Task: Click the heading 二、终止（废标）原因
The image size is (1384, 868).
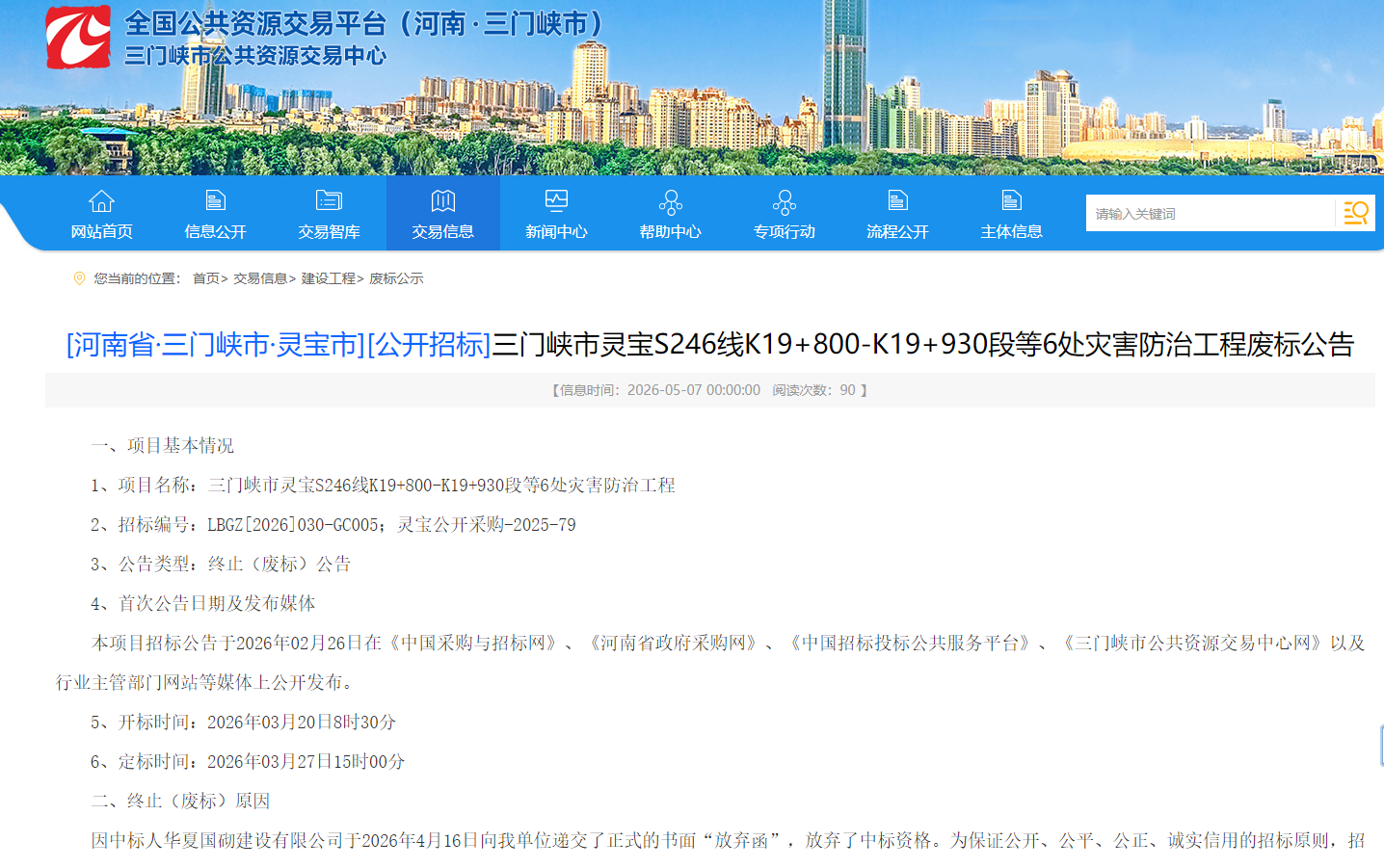Action: click(180, 801)
